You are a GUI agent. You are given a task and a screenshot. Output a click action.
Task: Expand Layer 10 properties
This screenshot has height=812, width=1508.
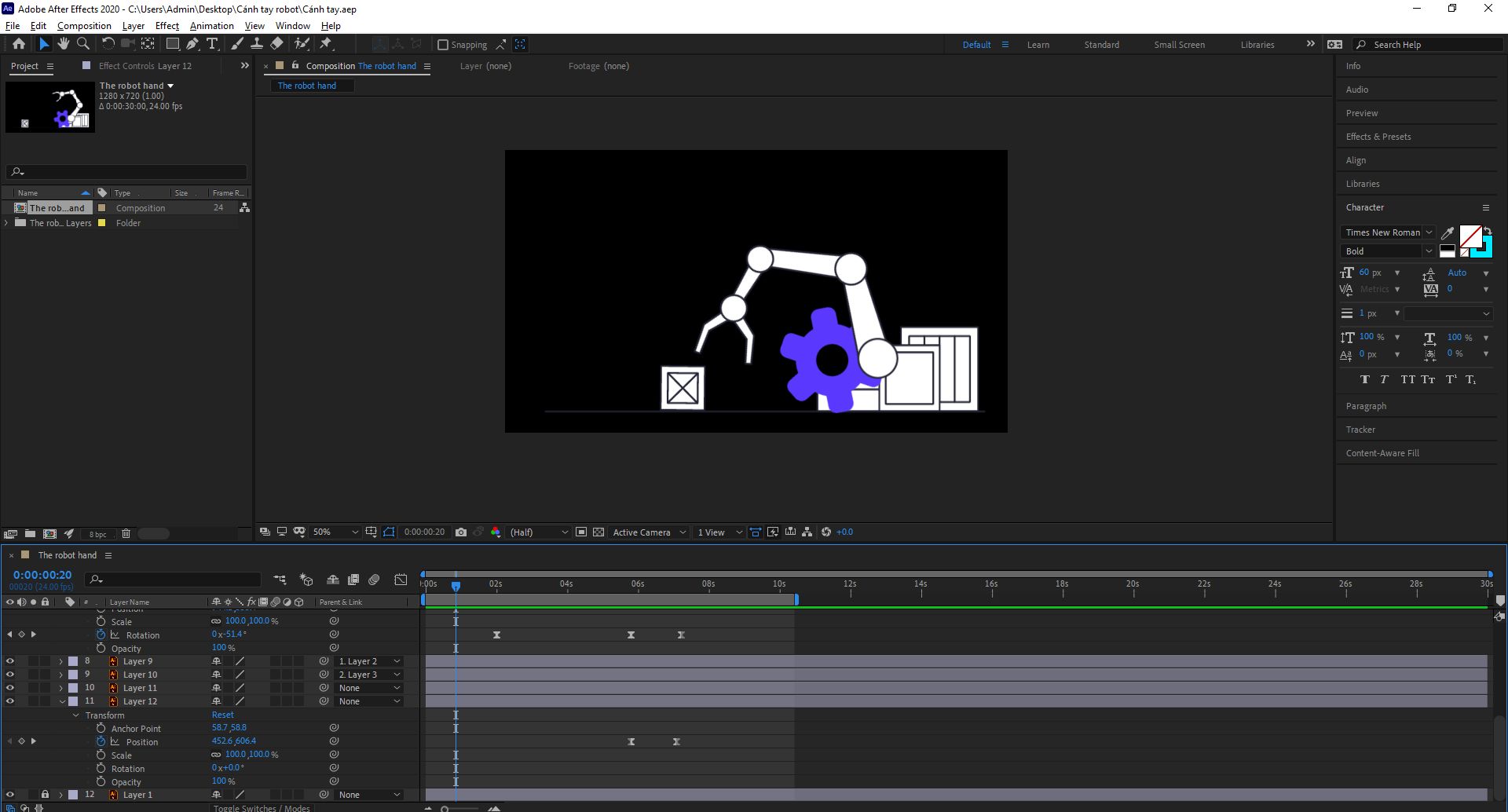point(60,675)
